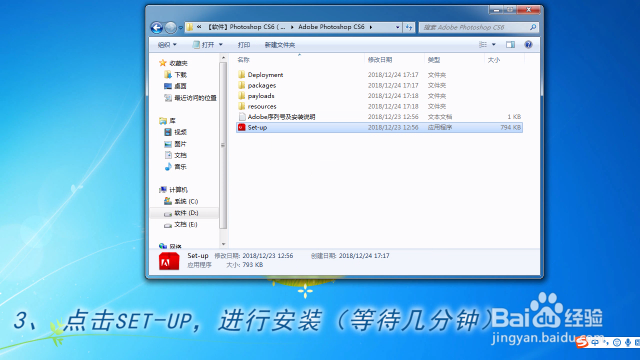The width and height of the screenshot is (640, 360).
Task: Select 收藏夹 in navigation pane
Action: click(178, 63)
